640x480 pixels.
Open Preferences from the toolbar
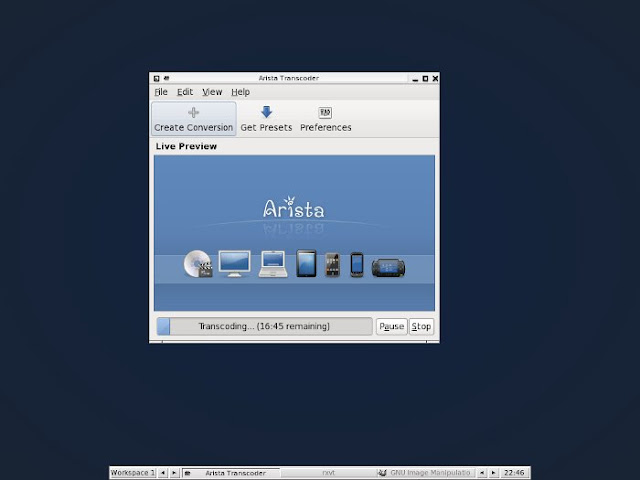pyautogui.click(x=325, y=119)
